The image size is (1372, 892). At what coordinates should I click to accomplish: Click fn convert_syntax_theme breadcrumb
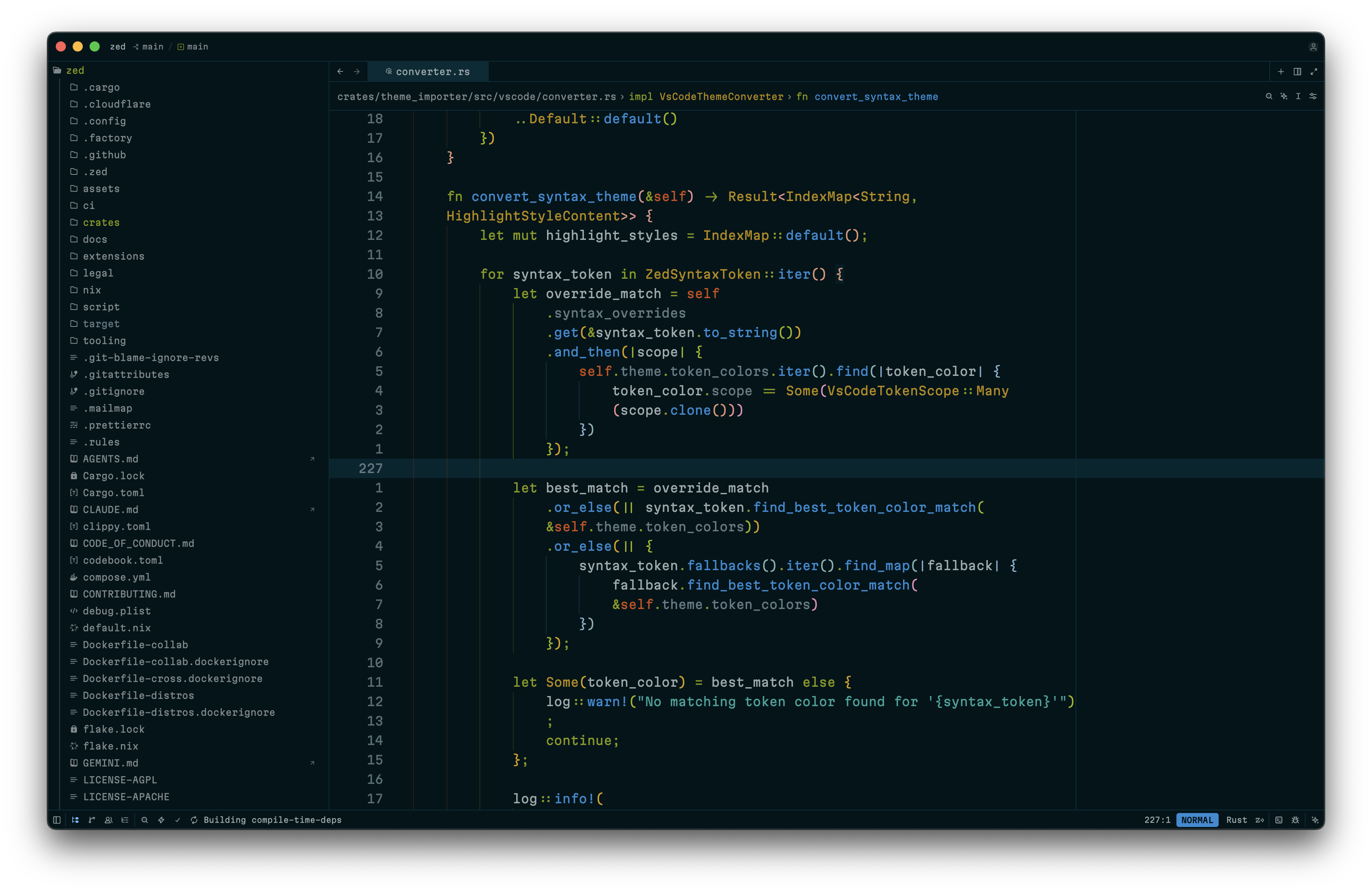867,96
